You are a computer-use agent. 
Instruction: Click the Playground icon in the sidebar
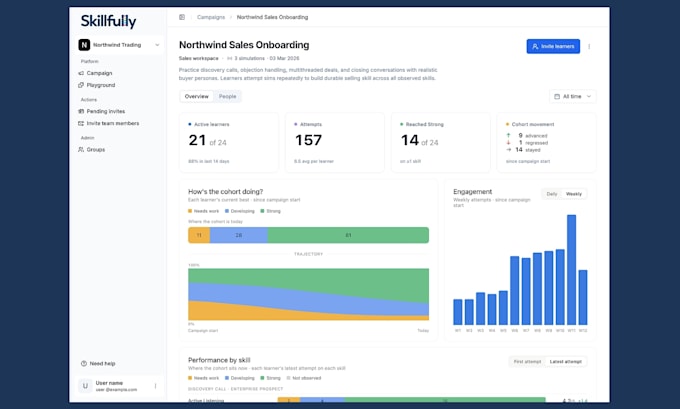81,85
